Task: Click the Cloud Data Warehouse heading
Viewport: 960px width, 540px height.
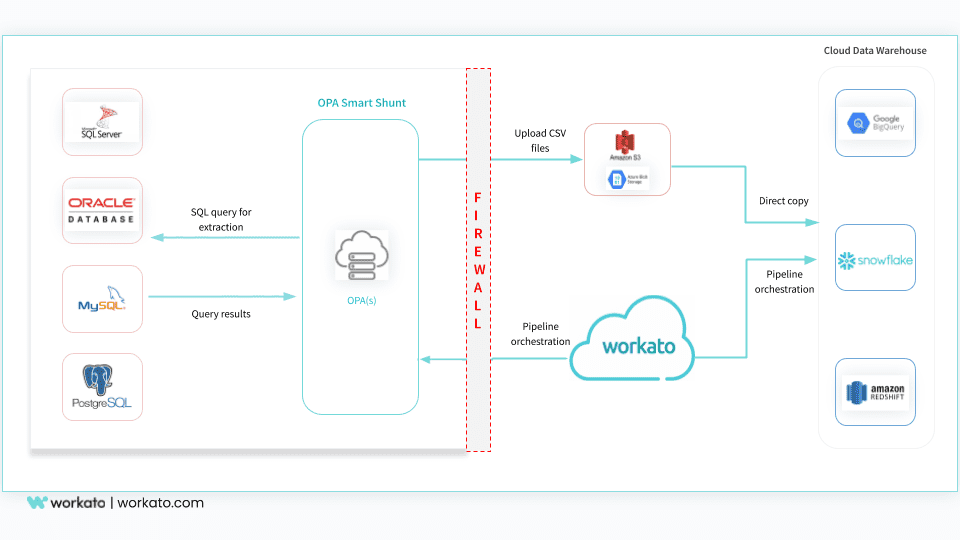Action: pyautogui.click(x=874, y=51)
